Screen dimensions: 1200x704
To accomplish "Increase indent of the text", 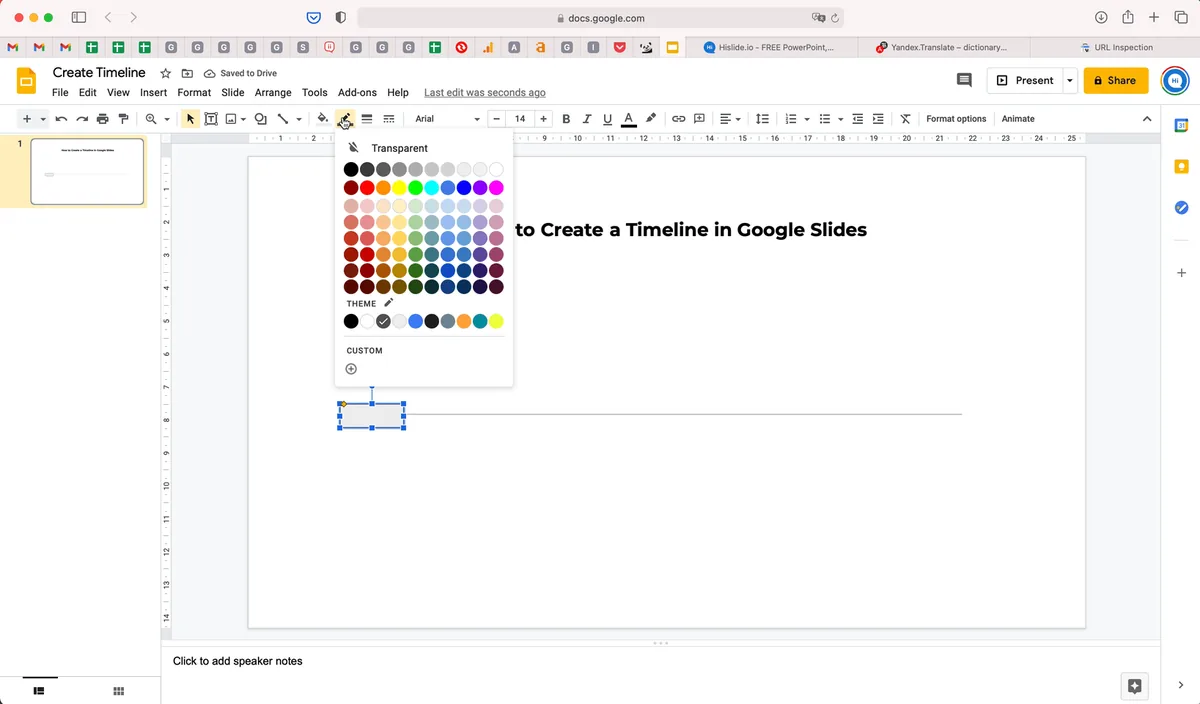I will [878, 119].
